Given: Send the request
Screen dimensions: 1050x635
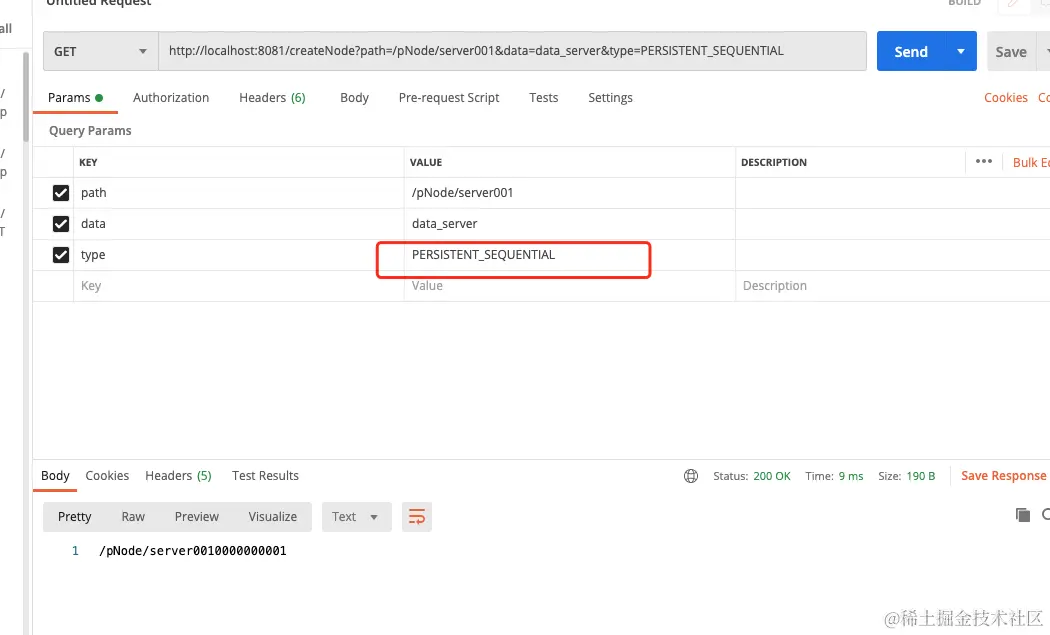Looking at the screenshot, I should coord(911,52).
